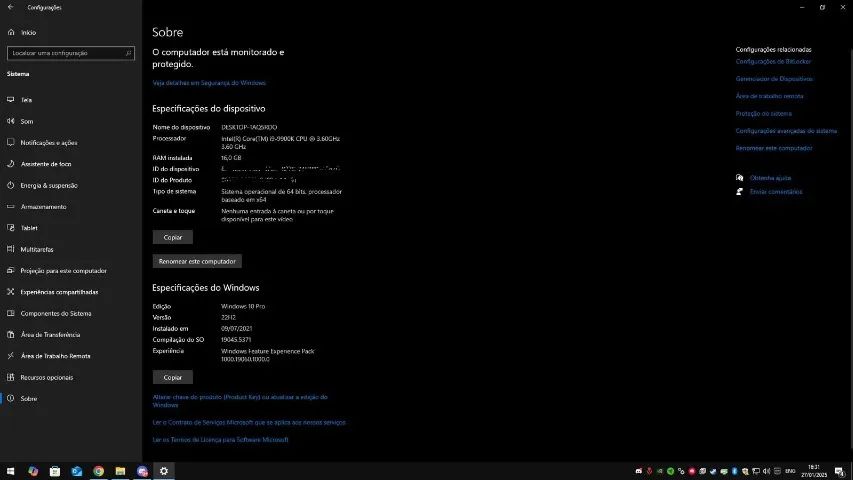Select the 22H2 version value
This screenshot has height=480, width=853.
pos(228,317)
